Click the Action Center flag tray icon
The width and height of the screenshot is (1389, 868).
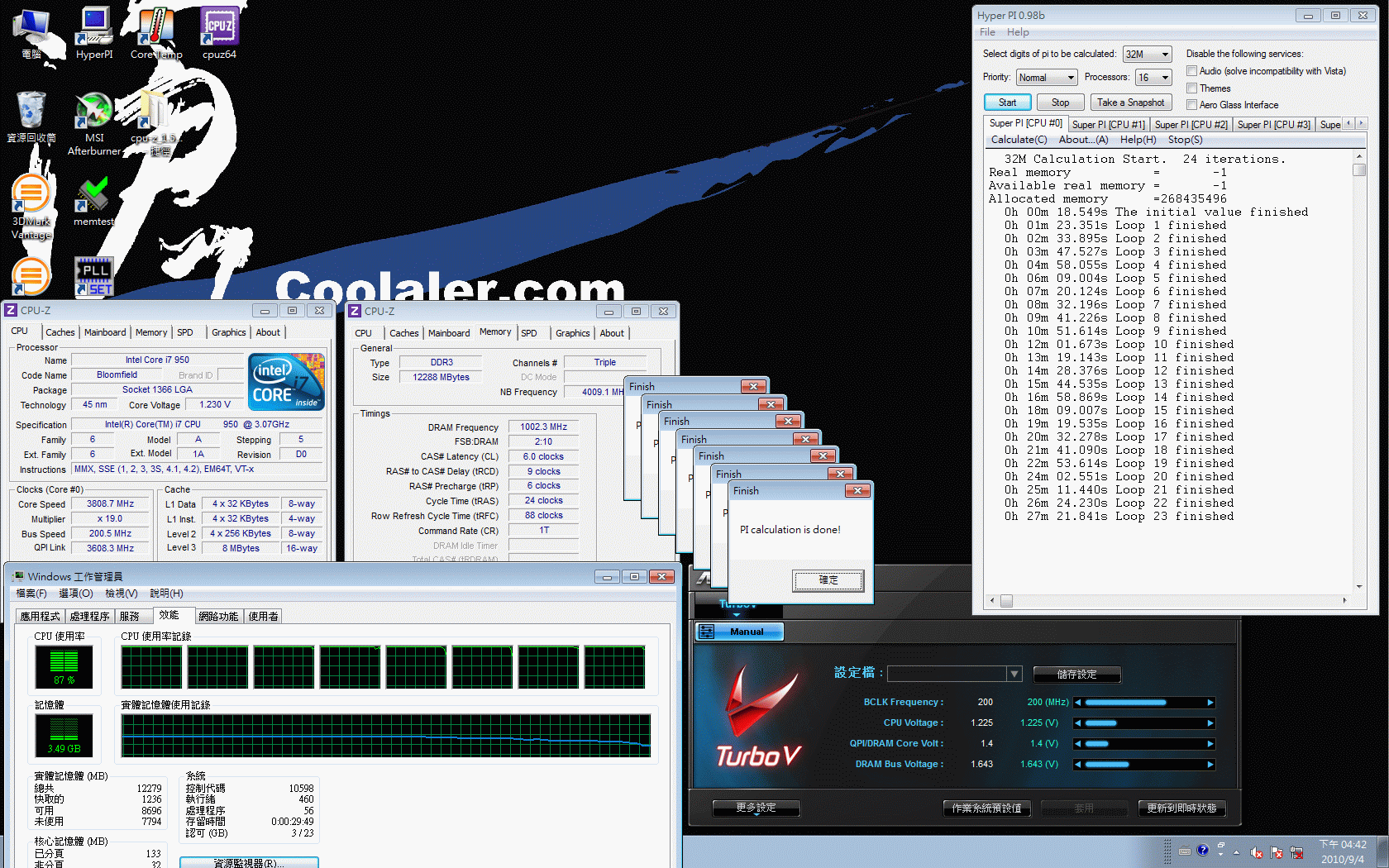1277,852
